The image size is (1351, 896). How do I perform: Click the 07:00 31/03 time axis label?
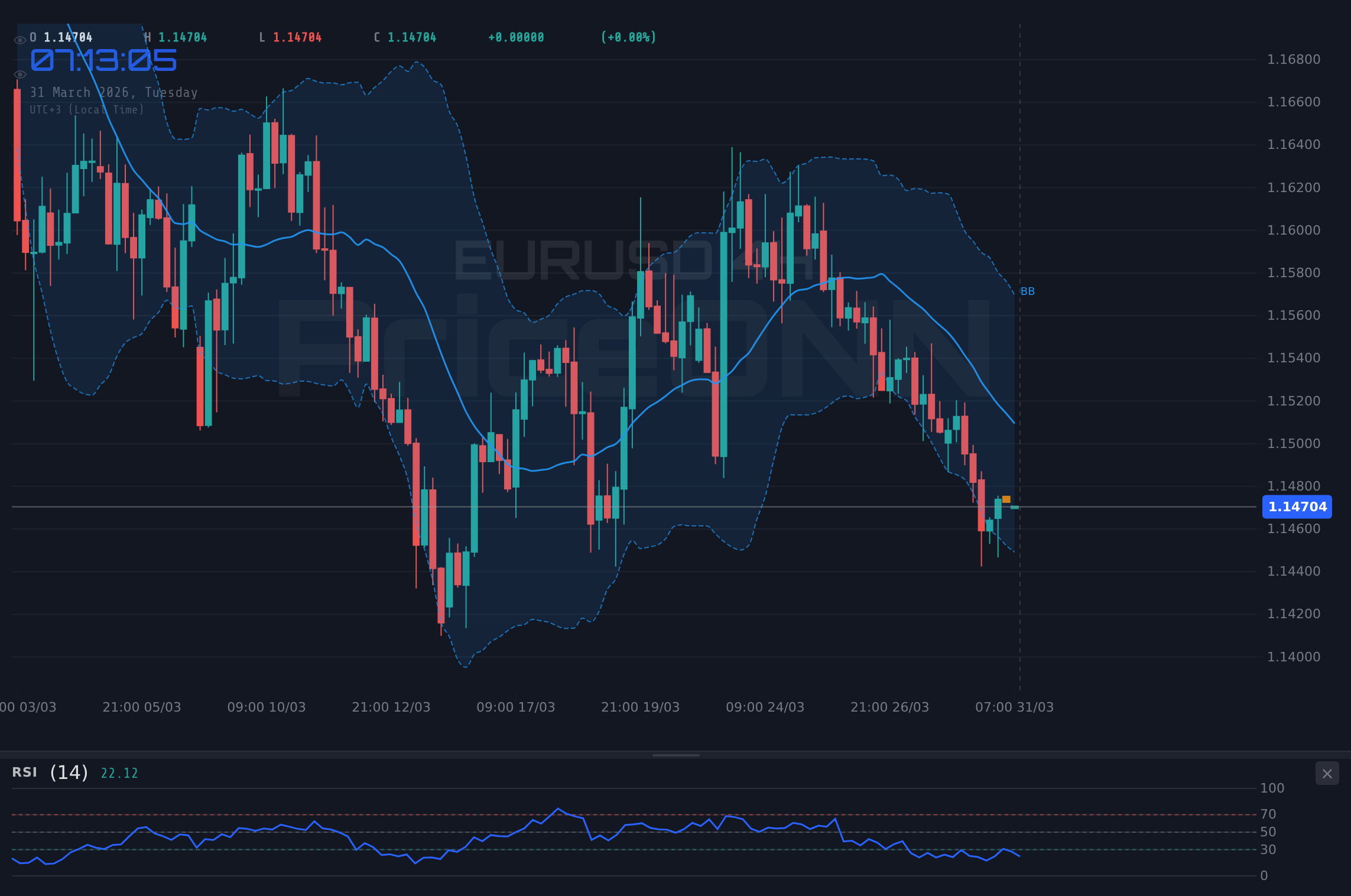coord(1014,707)
